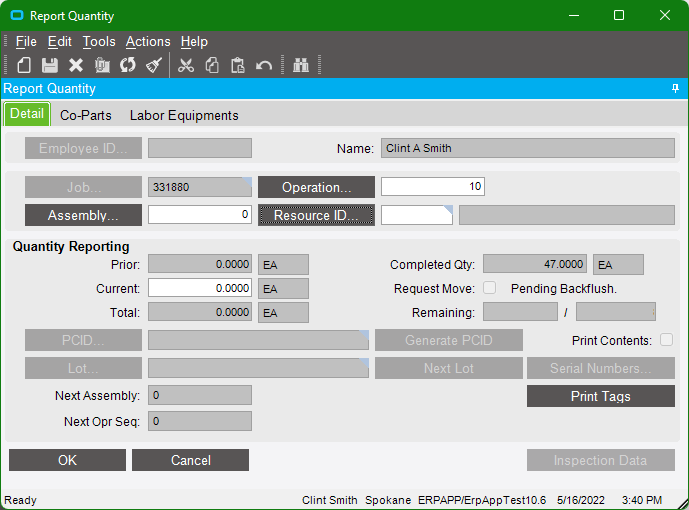Viewport: 689px width, 510px height.
Task: Click the OK button
Action: click(x=67, y=460)
